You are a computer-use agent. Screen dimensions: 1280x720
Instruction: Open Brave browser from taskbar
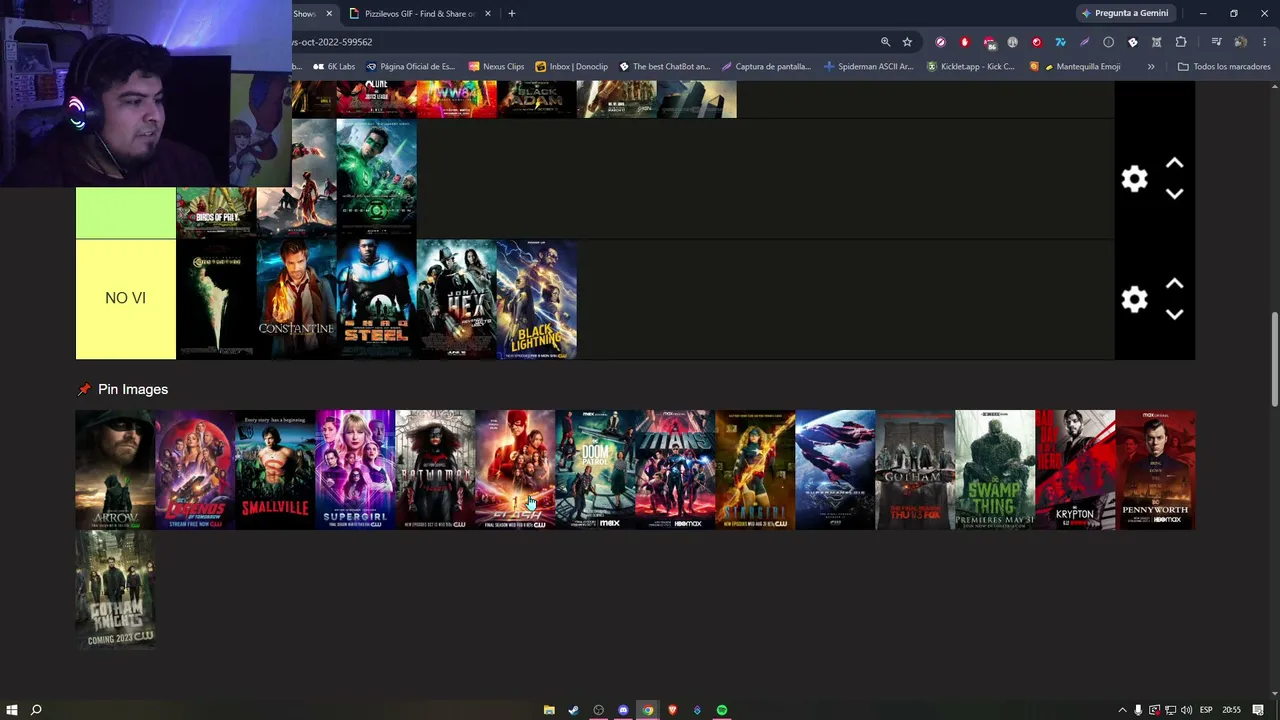coord(672,710)
